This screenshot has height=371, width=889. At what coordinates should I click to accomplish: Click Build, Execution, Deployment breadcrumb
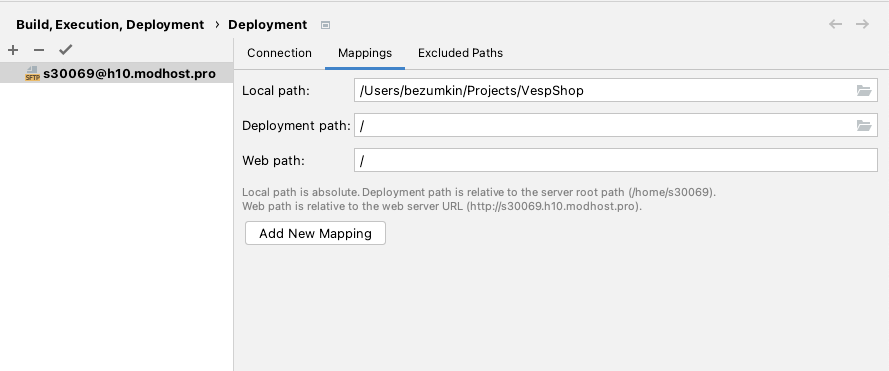[x=110, y=25]
